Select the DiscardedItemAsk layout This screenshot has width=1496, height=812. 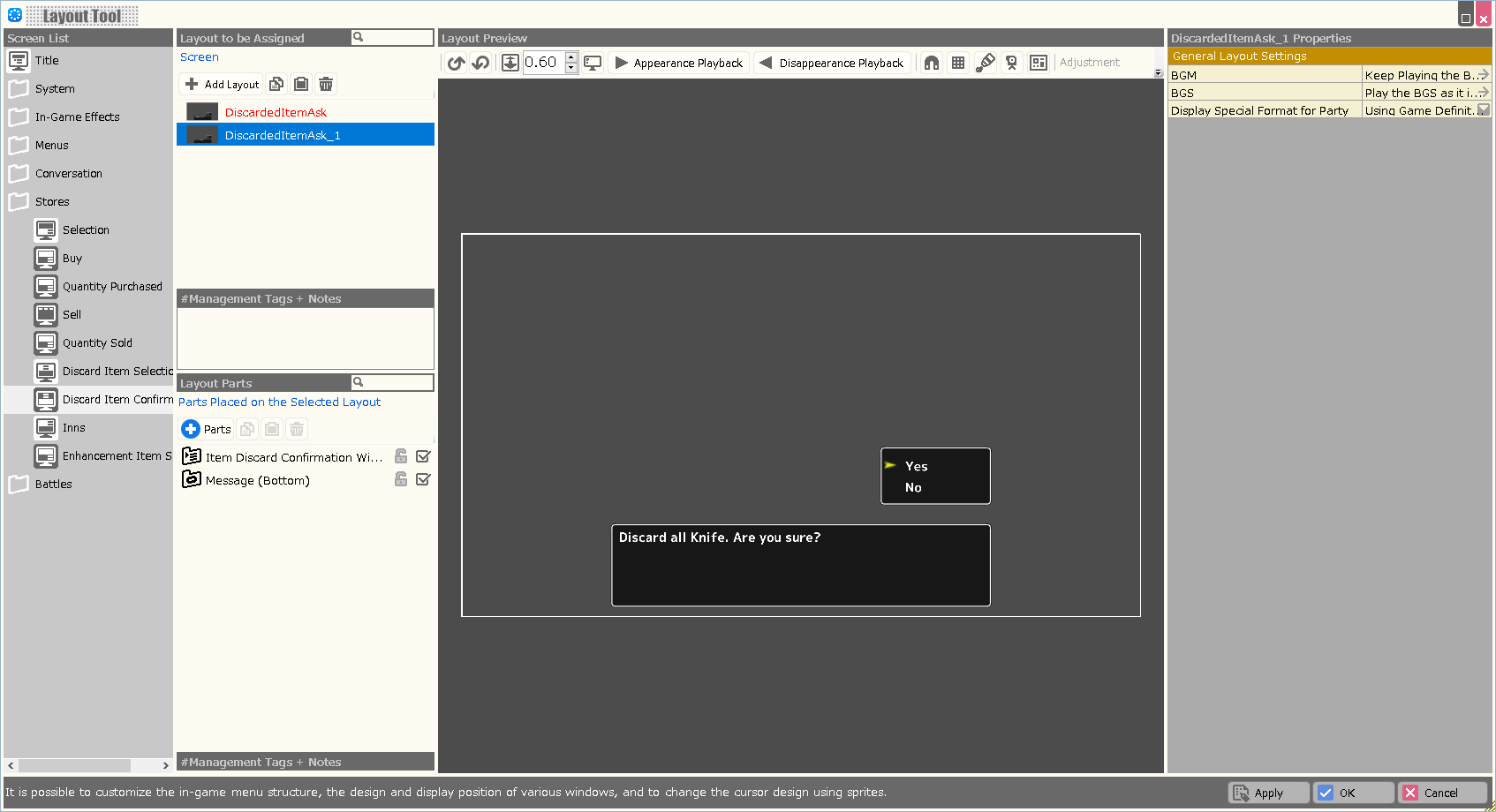click(276, 112)
